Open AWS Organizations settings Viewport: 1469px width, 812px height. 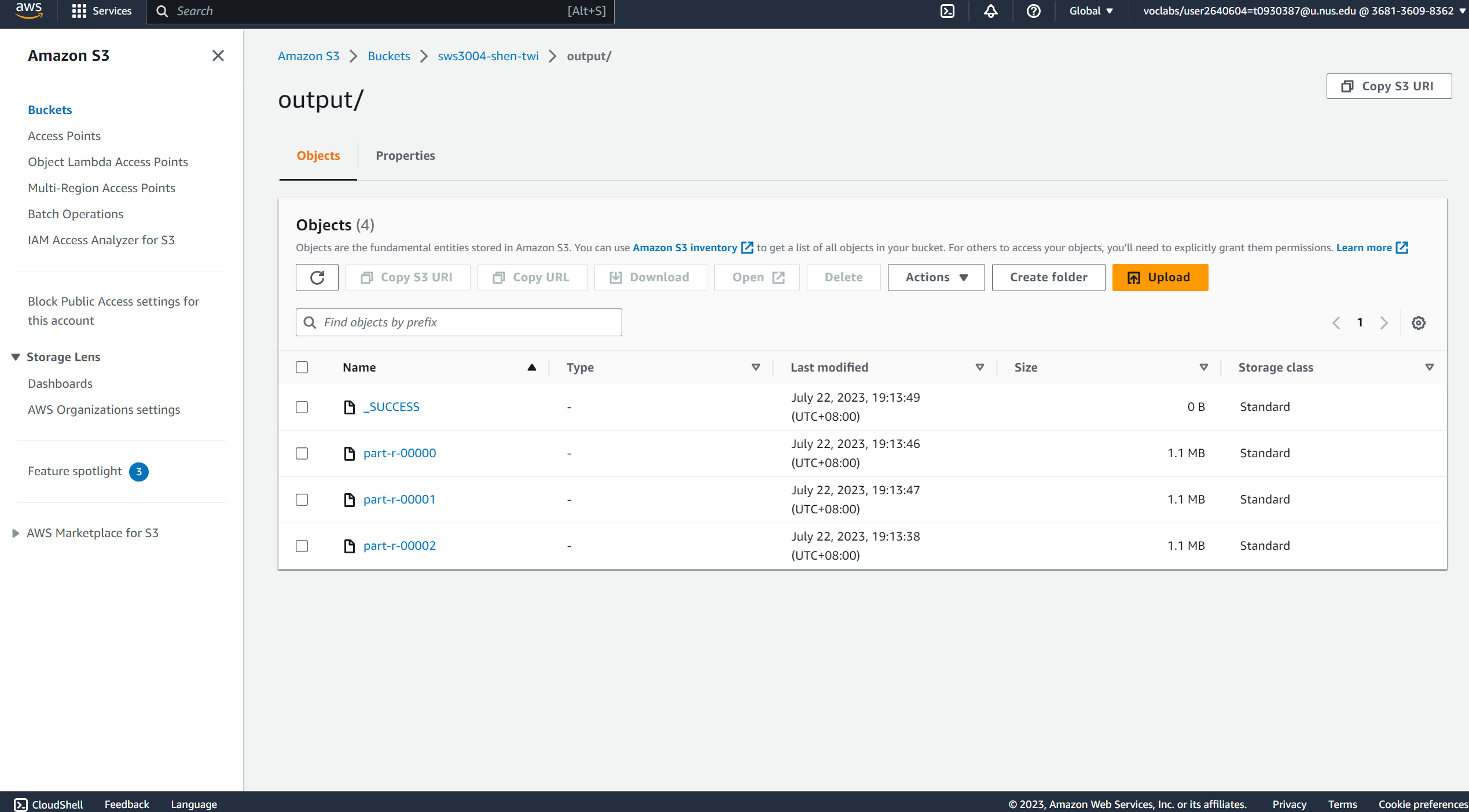pyautogui.click(x=104, y=410)
